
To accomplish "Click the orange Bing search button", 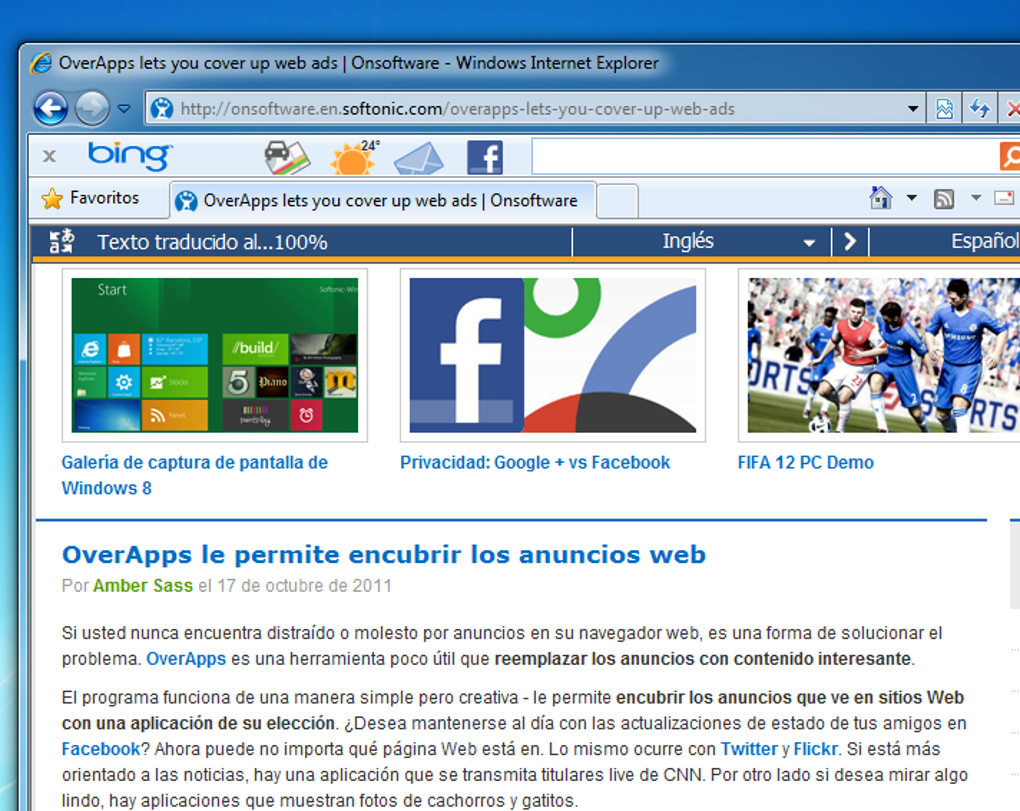I will (1010, 156).
